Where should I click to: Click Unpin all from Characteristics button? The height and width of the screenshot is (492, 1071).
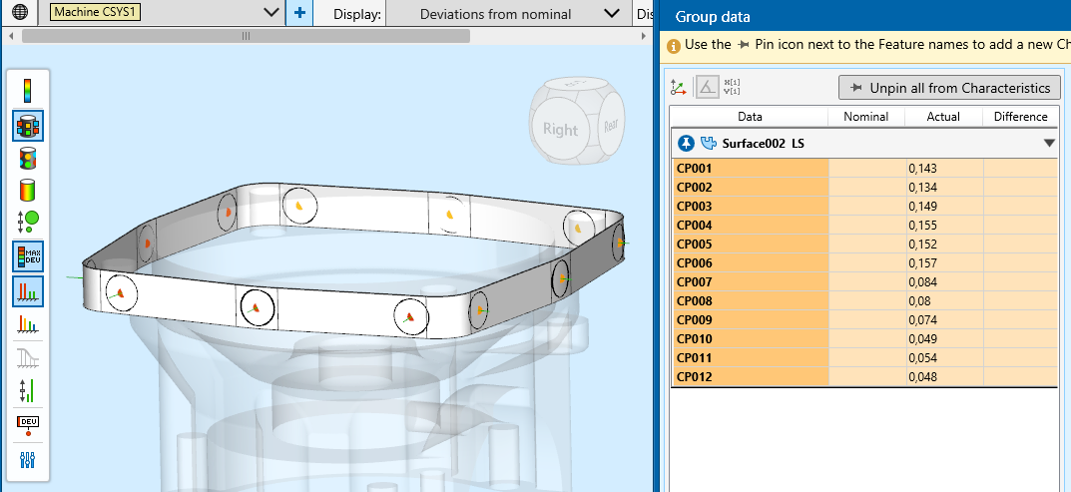(949, 87)
